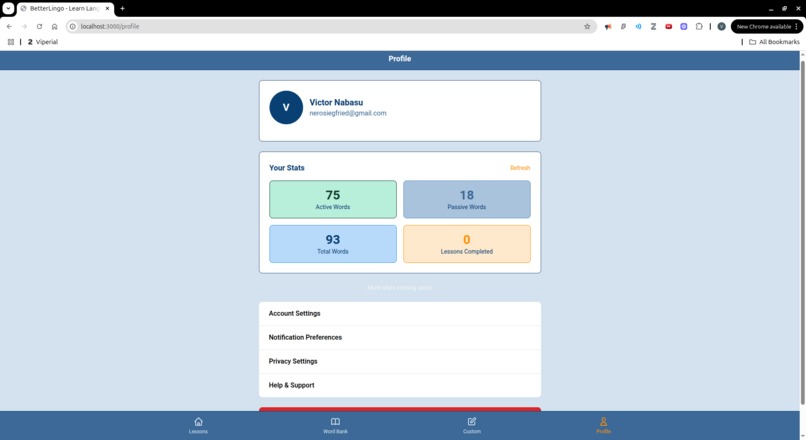Image resolution: width=806 pixels, height=440 pixels.
Task: Open the purple extension icon in toolbar
Action: [684, 26]
